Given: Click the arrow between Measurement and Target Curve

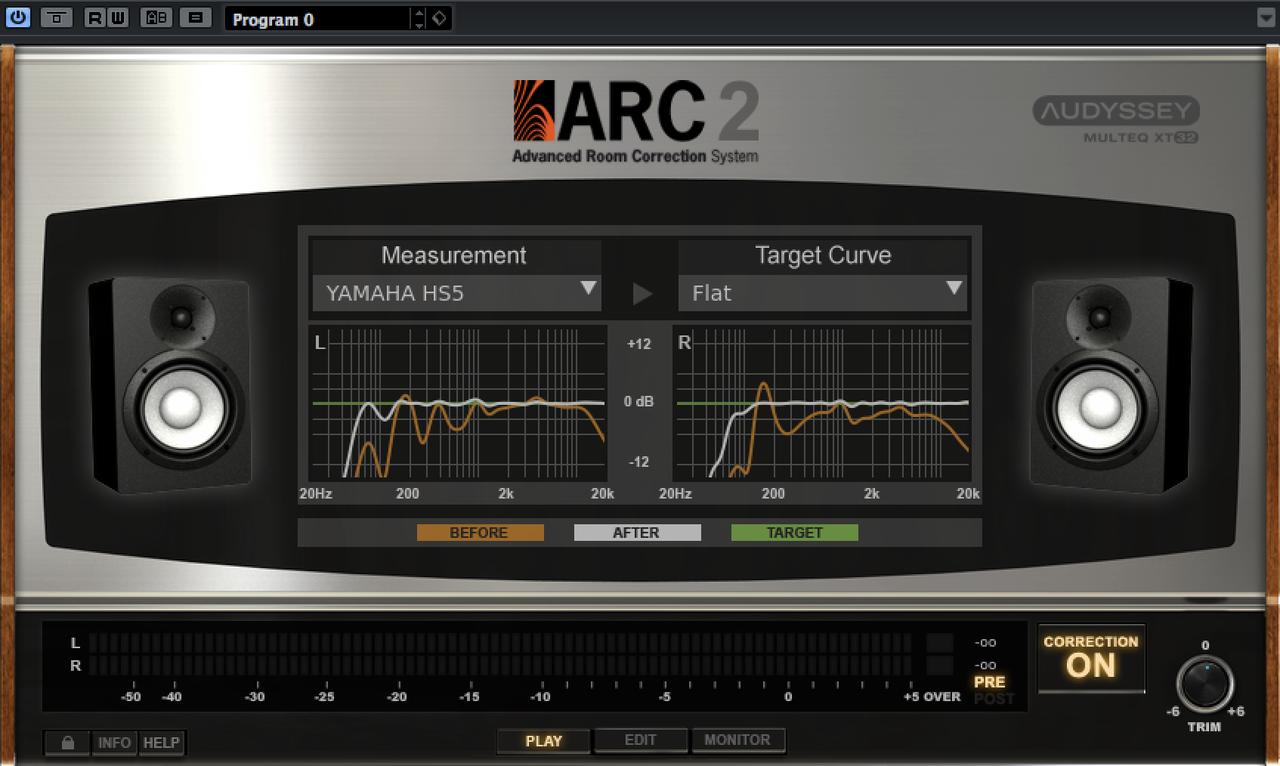Looking at the screenshot, I should pos(642,294).
